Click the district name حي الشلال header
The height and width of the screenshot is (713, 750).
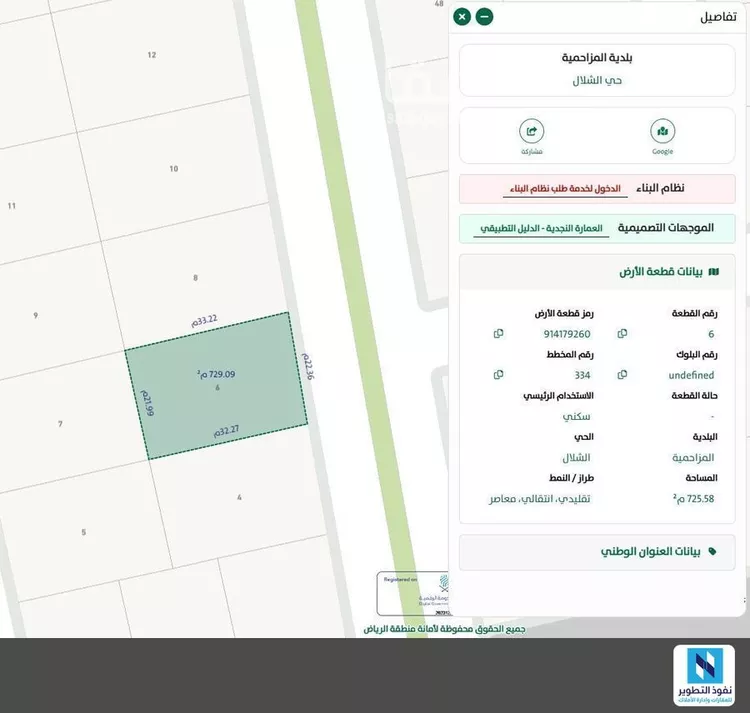point(597,80)
